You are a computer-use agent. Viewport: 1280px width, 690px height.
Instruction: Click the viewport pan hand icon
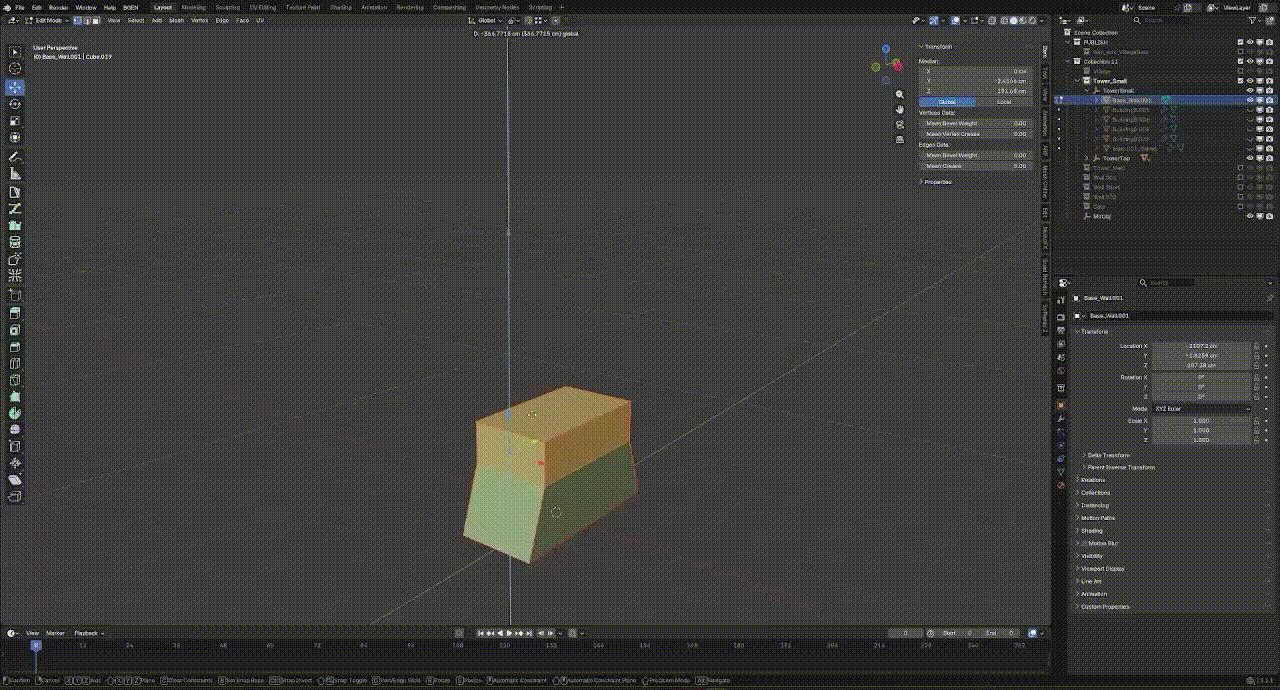(x=899, y=109)
